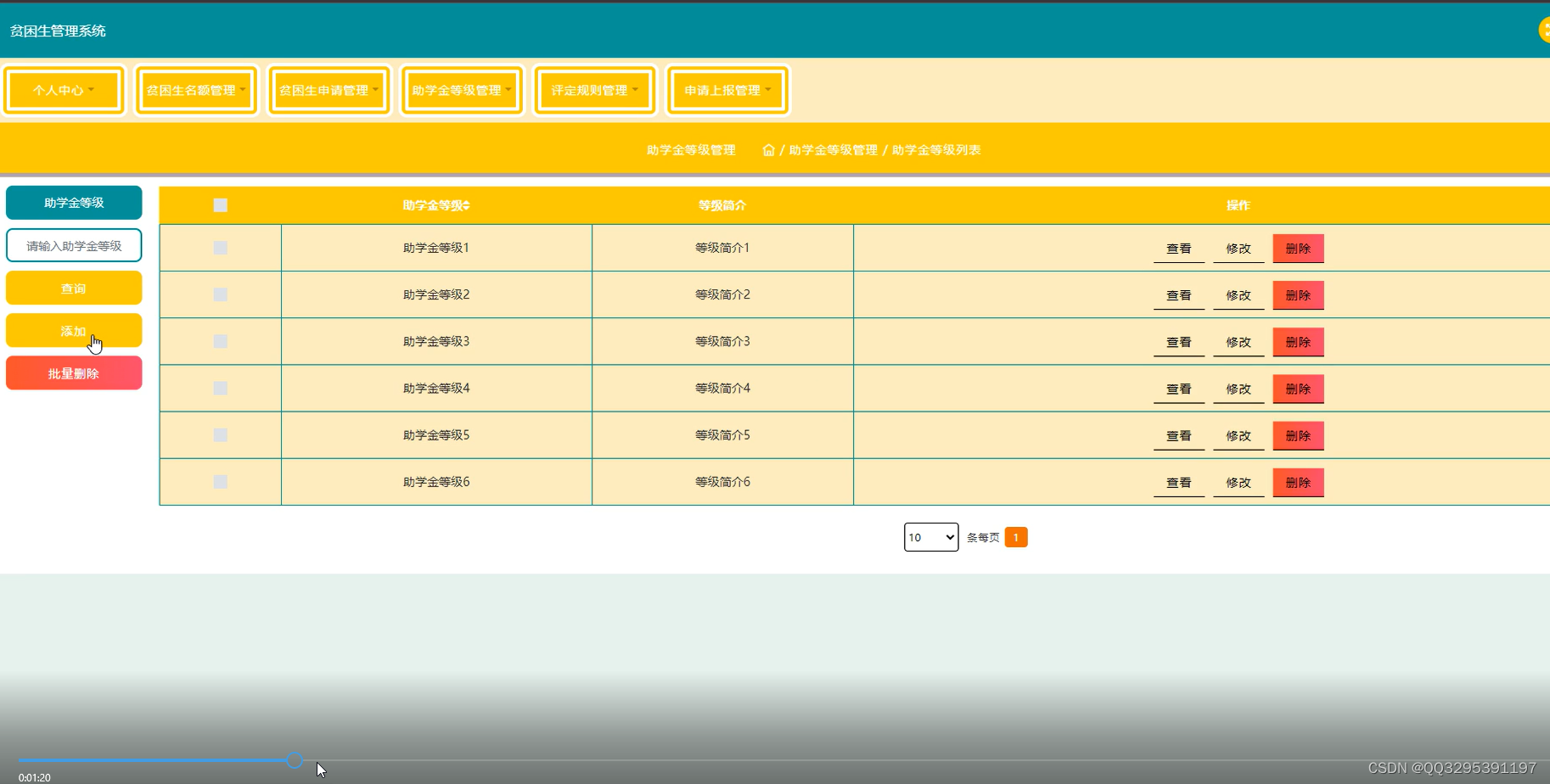Open the 申请上报管理 dropdown menu
Image resolution: width=1550 pixels, height=784 pixels.
tap(727, 90)
